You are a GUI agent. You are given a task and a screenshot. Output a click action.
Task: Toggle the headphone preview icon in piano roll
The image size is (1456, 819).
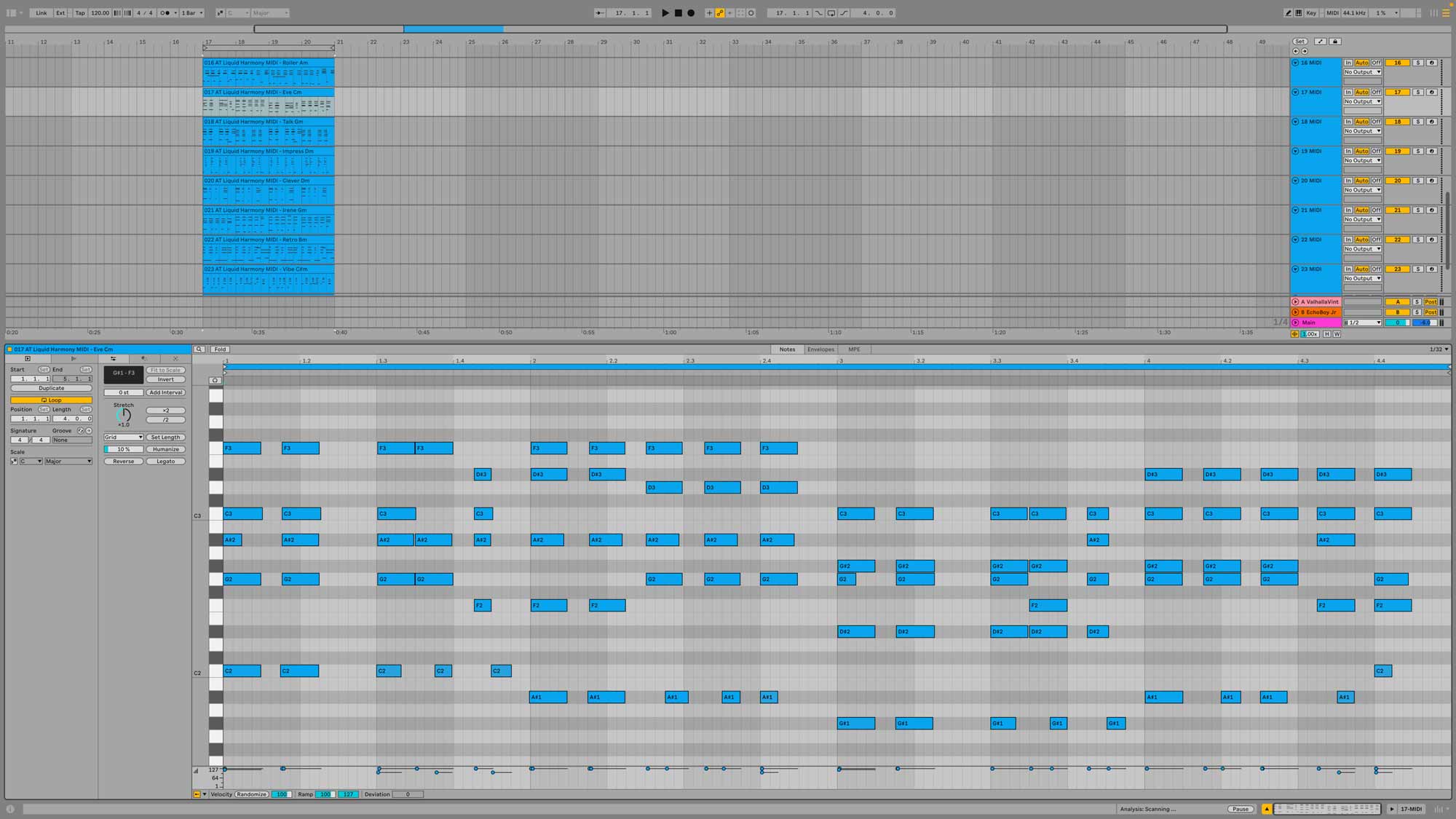[215, 380]
